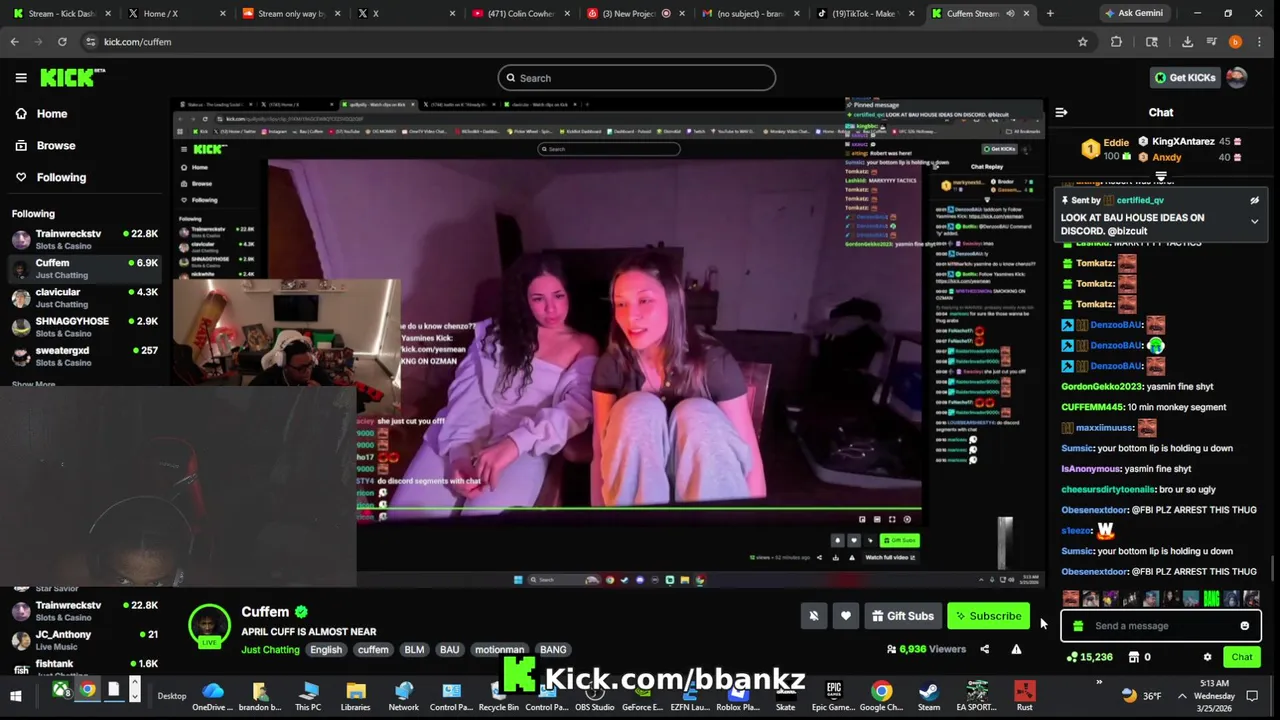Select the BAU stream tag
Screen dimensions: 1280x720
pos(450,650)
